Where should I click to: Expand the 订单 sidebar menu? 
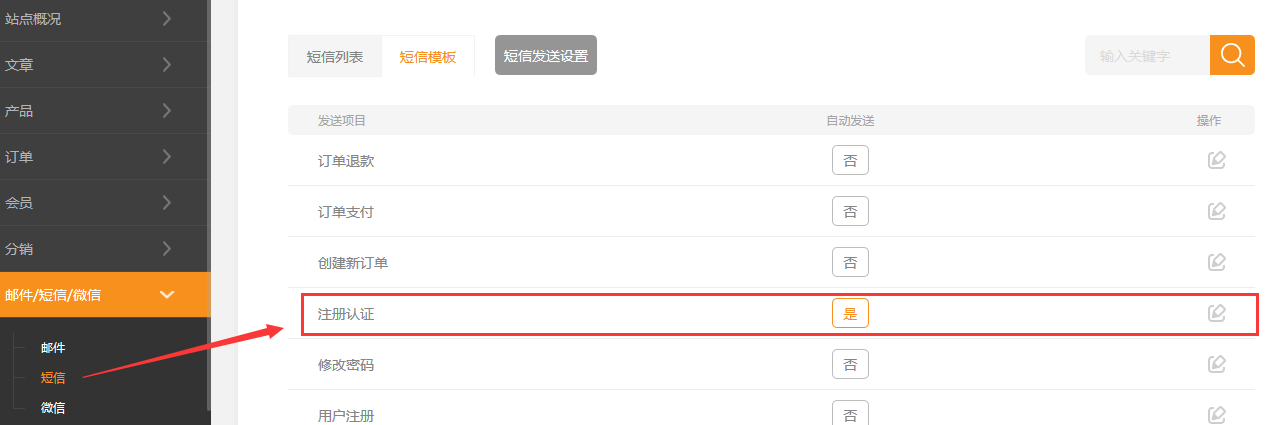pyautogui.click(x=105, y=157)
